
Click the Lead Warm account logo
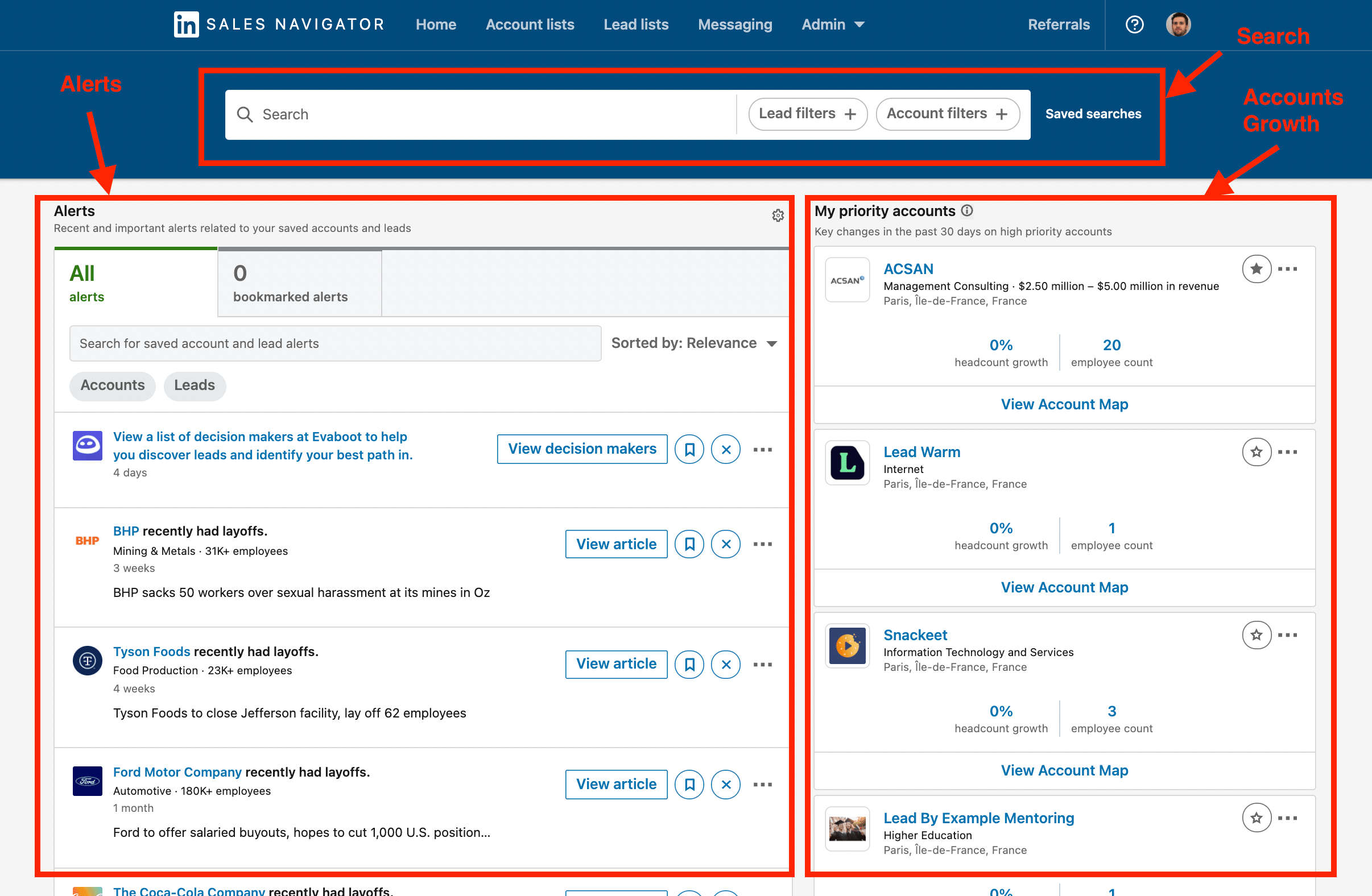847,463
